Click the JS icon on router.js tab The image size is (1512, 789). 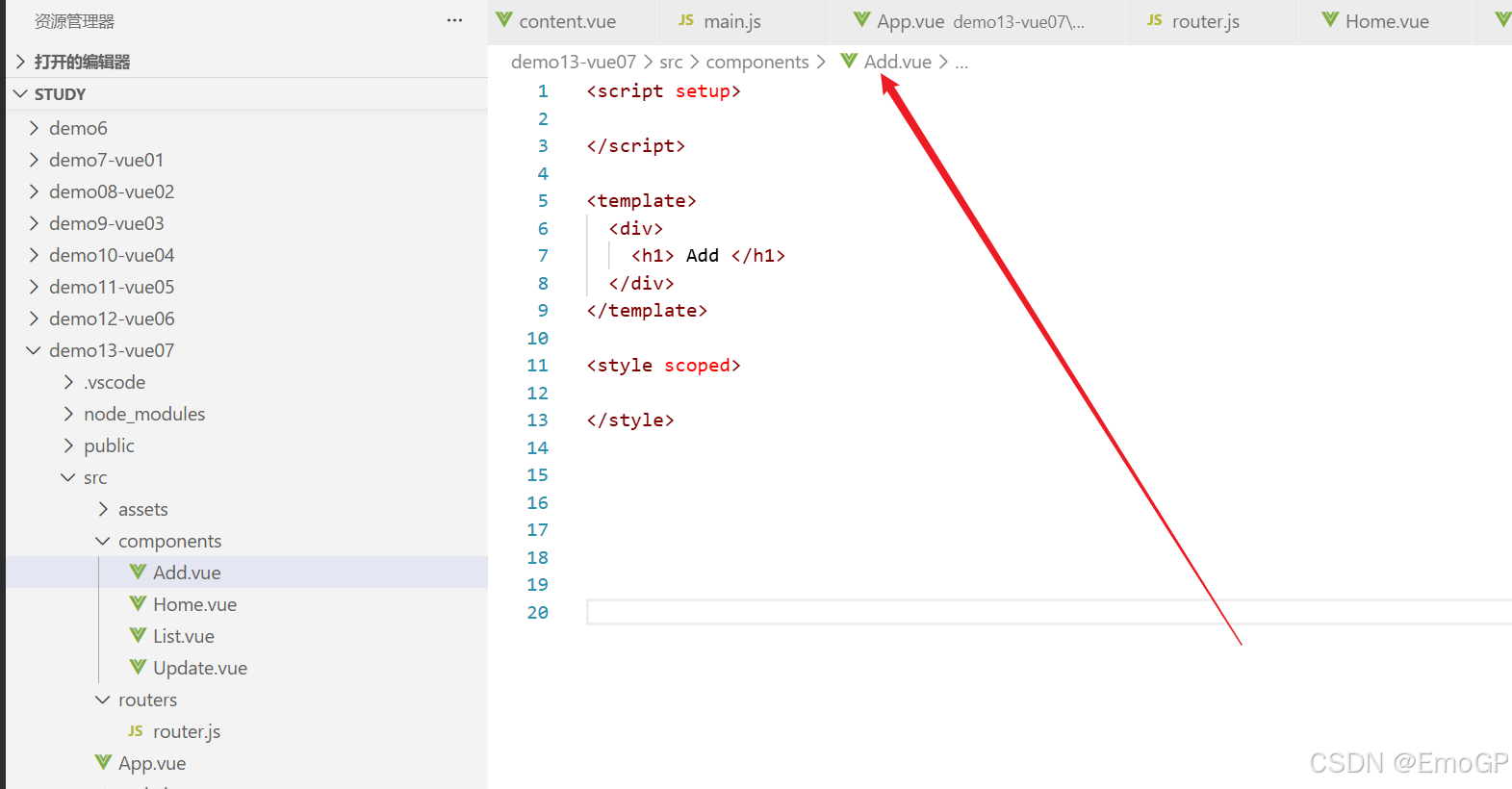(x=1155, y=20)
